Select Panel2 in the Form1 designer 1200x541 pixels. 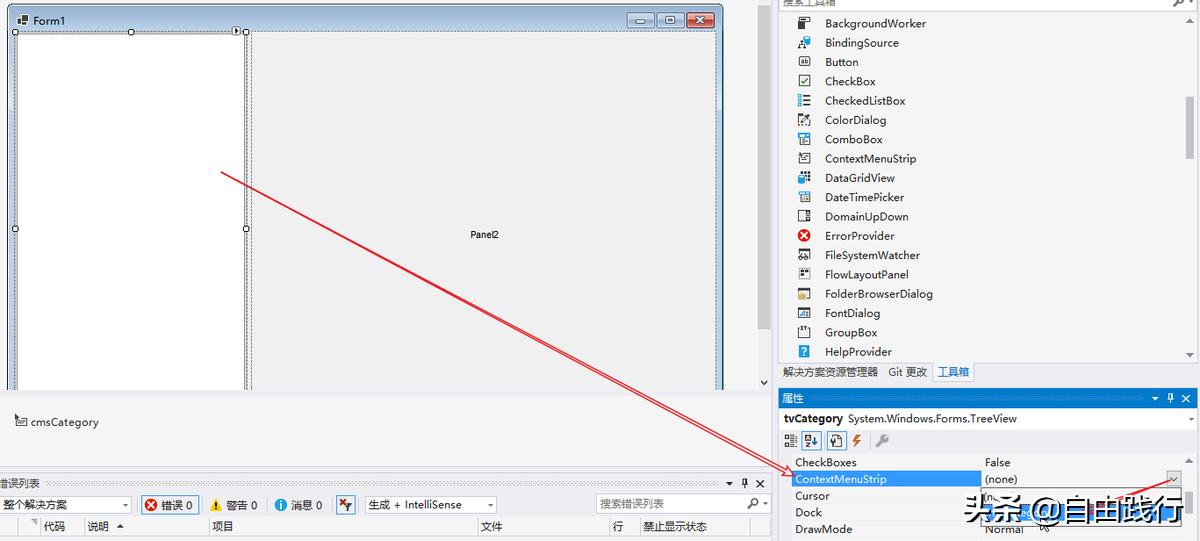coord(484,235)
